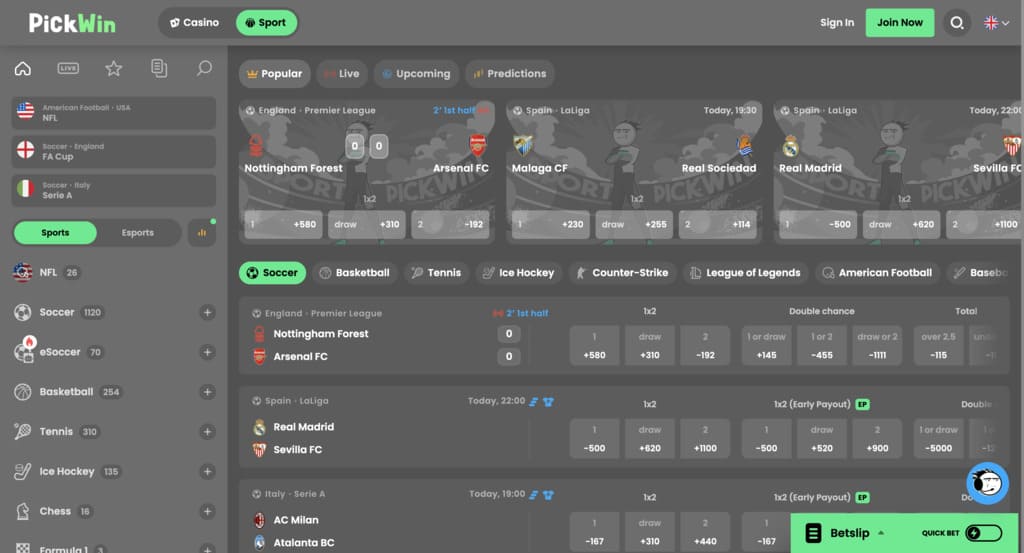Click the PickWin logo
1024x553 pixels.
click(x=72, y=23)
